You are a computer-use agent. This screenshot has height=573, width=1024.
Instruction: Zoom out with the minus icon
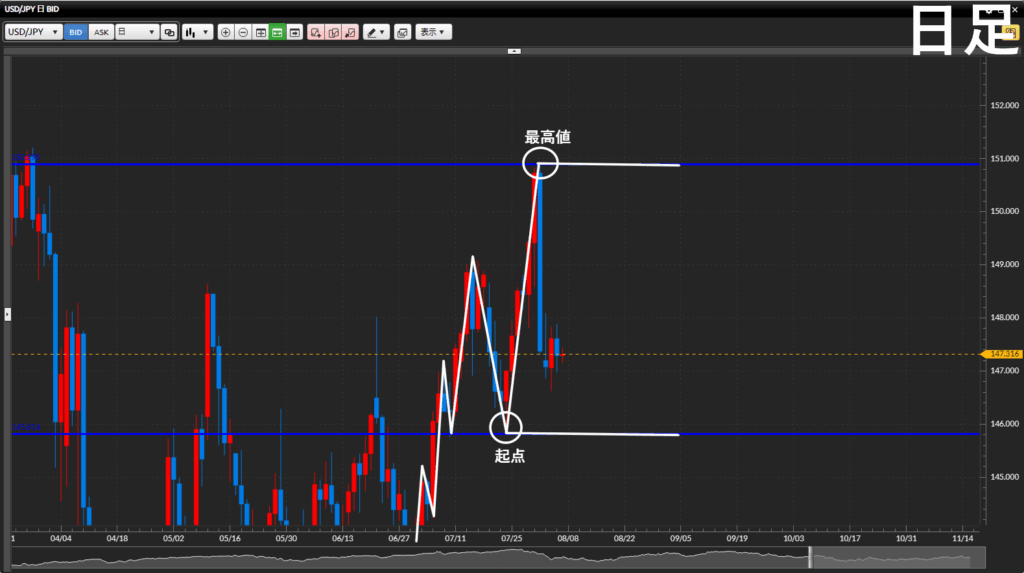(x=243, y=32)
